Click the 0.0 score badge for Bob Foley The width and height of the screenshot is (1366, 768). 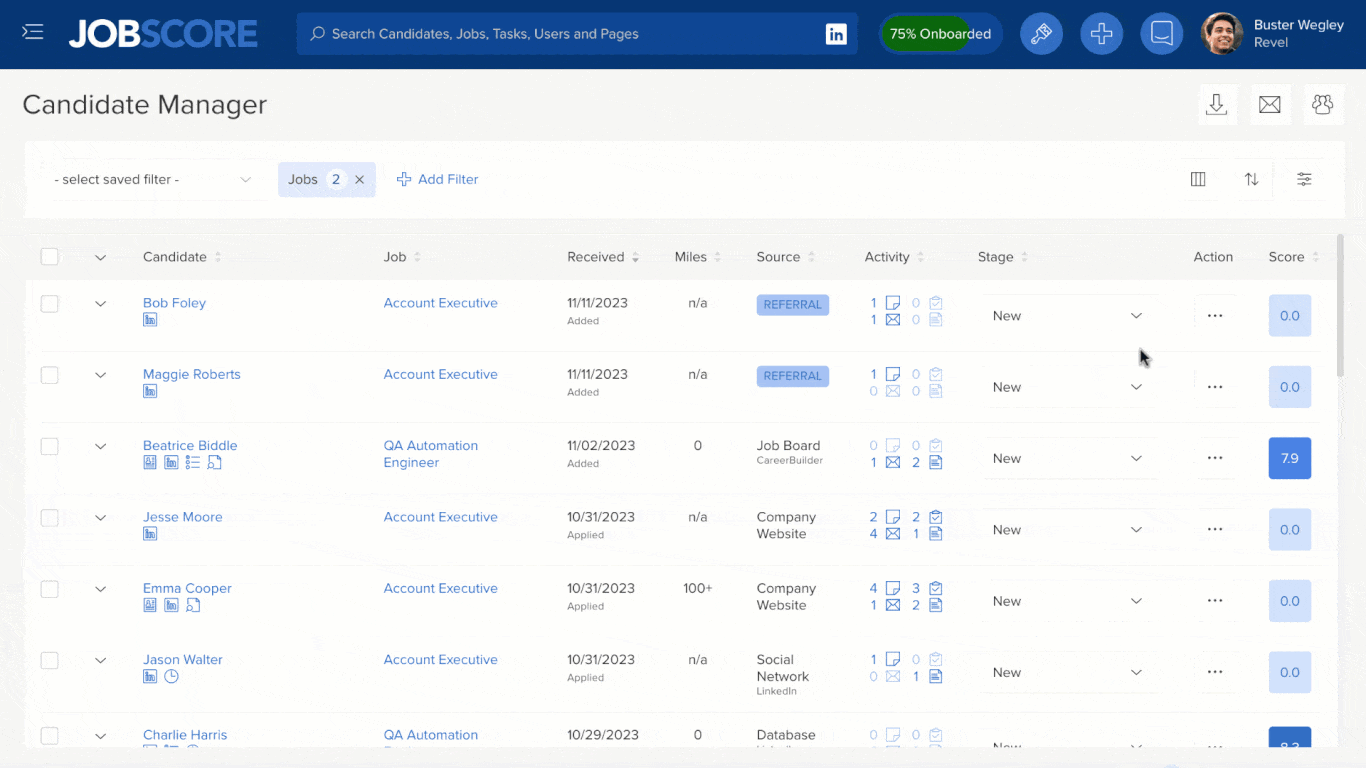pyautogui.click(x=1290, y=316)
